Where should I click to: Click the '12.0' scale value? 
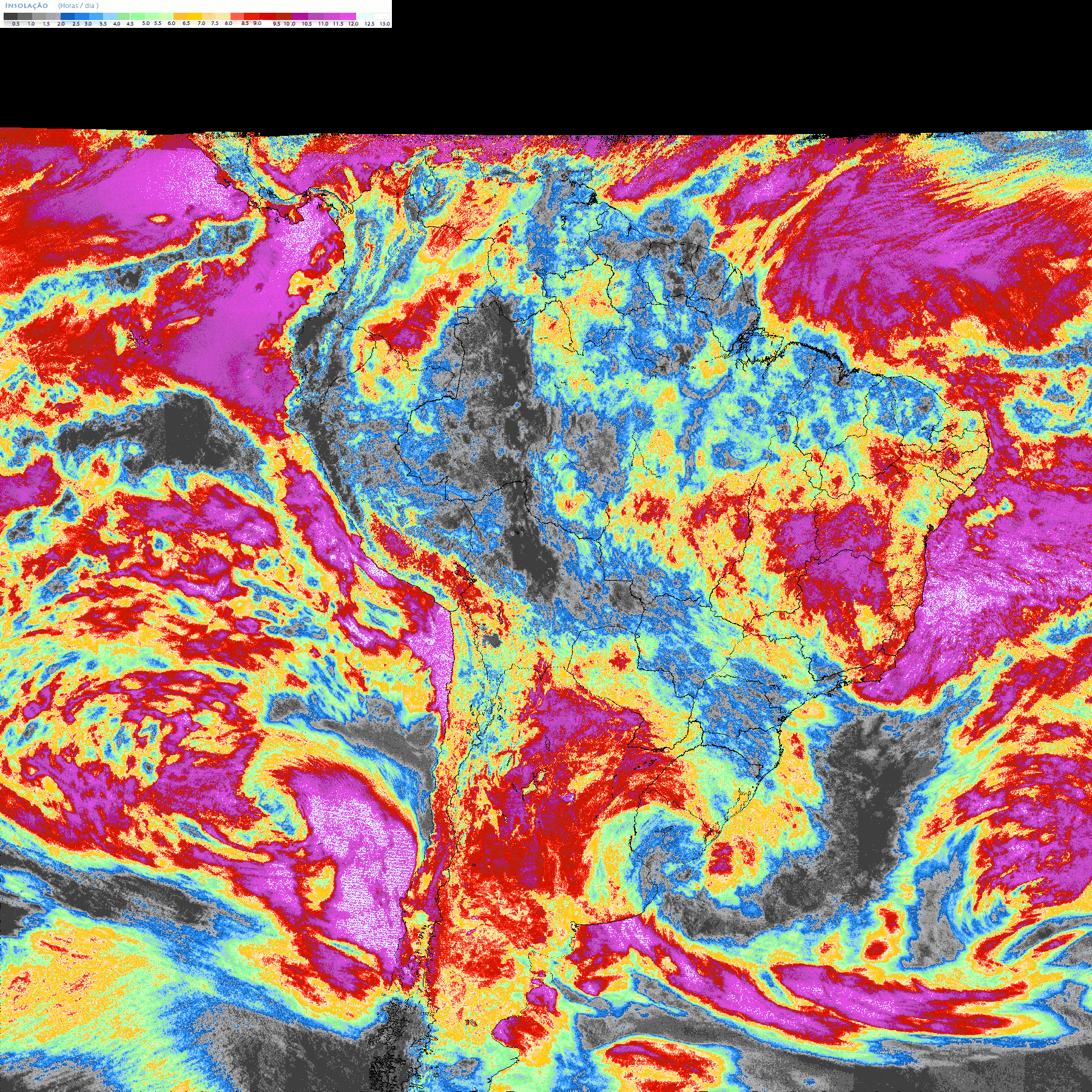[354, 24]
